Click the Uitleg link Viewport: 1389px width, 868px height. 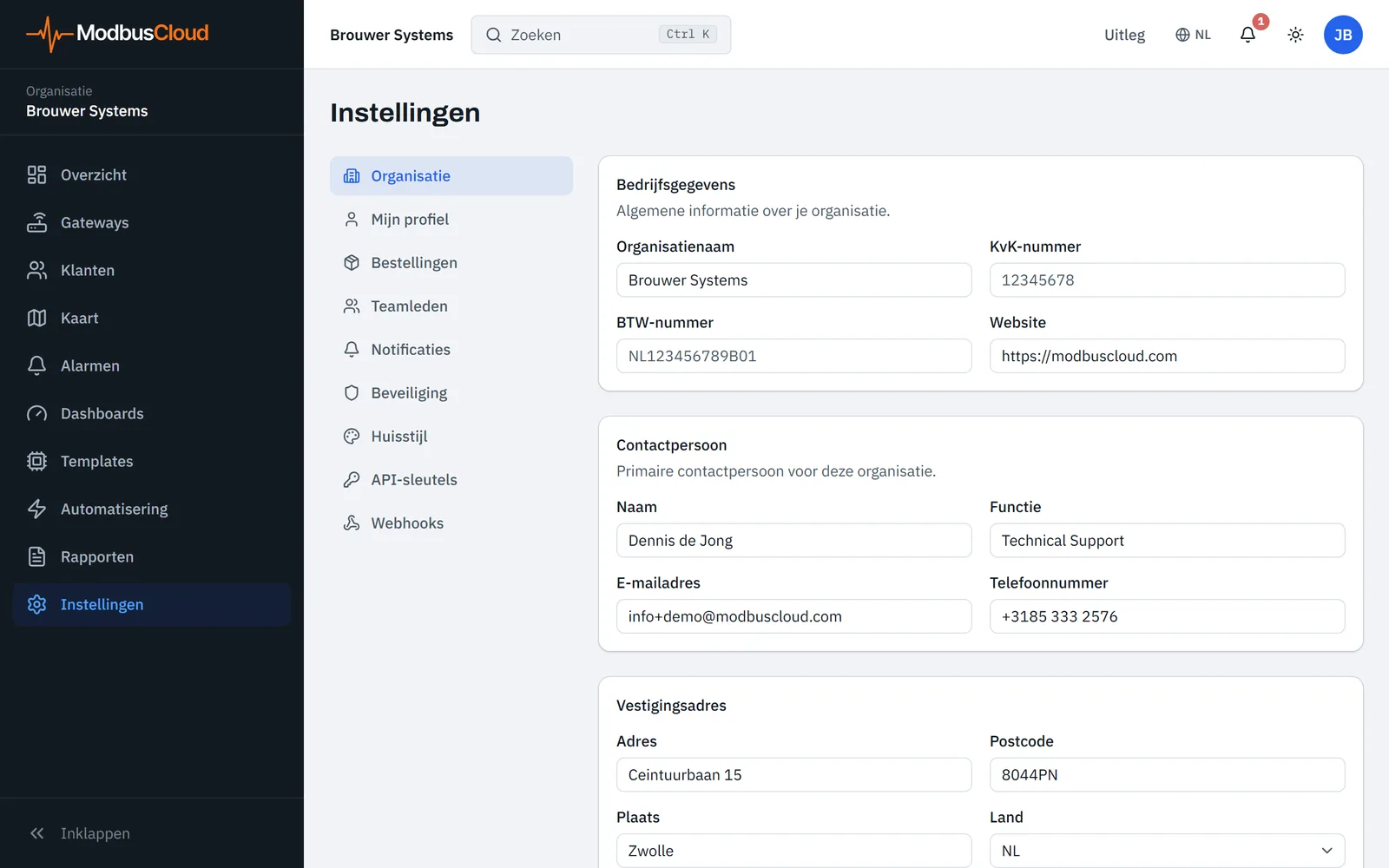(1124, 35)
